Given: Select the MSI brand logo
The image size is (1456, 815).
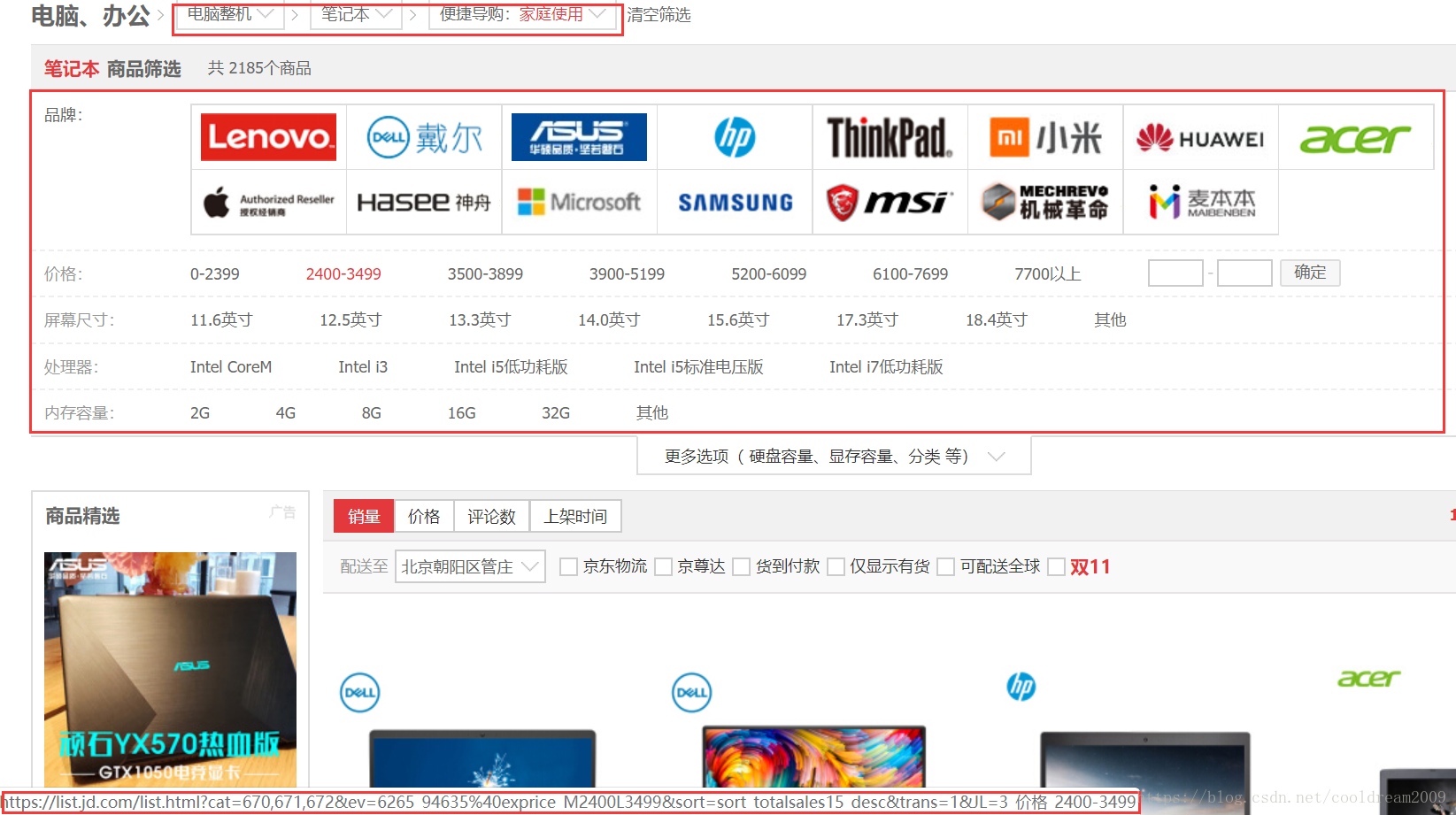Looking at the screenshot, I should [890, 203].
